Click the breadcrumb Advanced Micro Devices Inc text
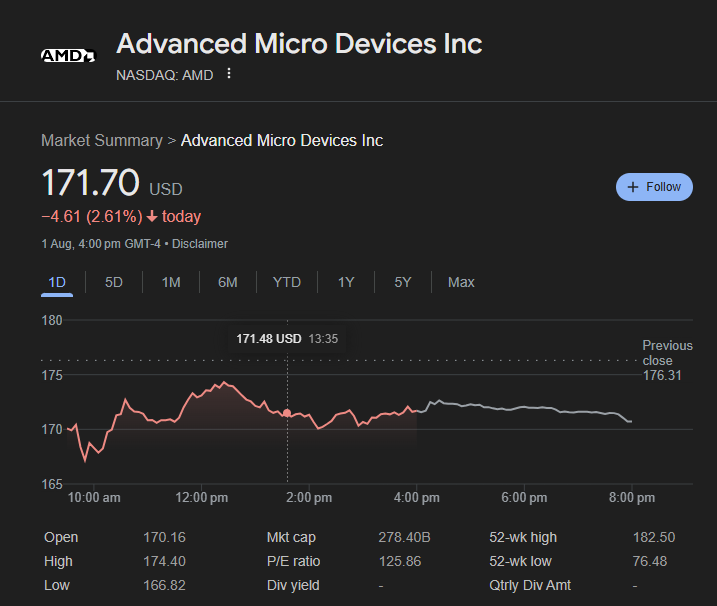Screen dimensions: 717x606 pos(282,140)
